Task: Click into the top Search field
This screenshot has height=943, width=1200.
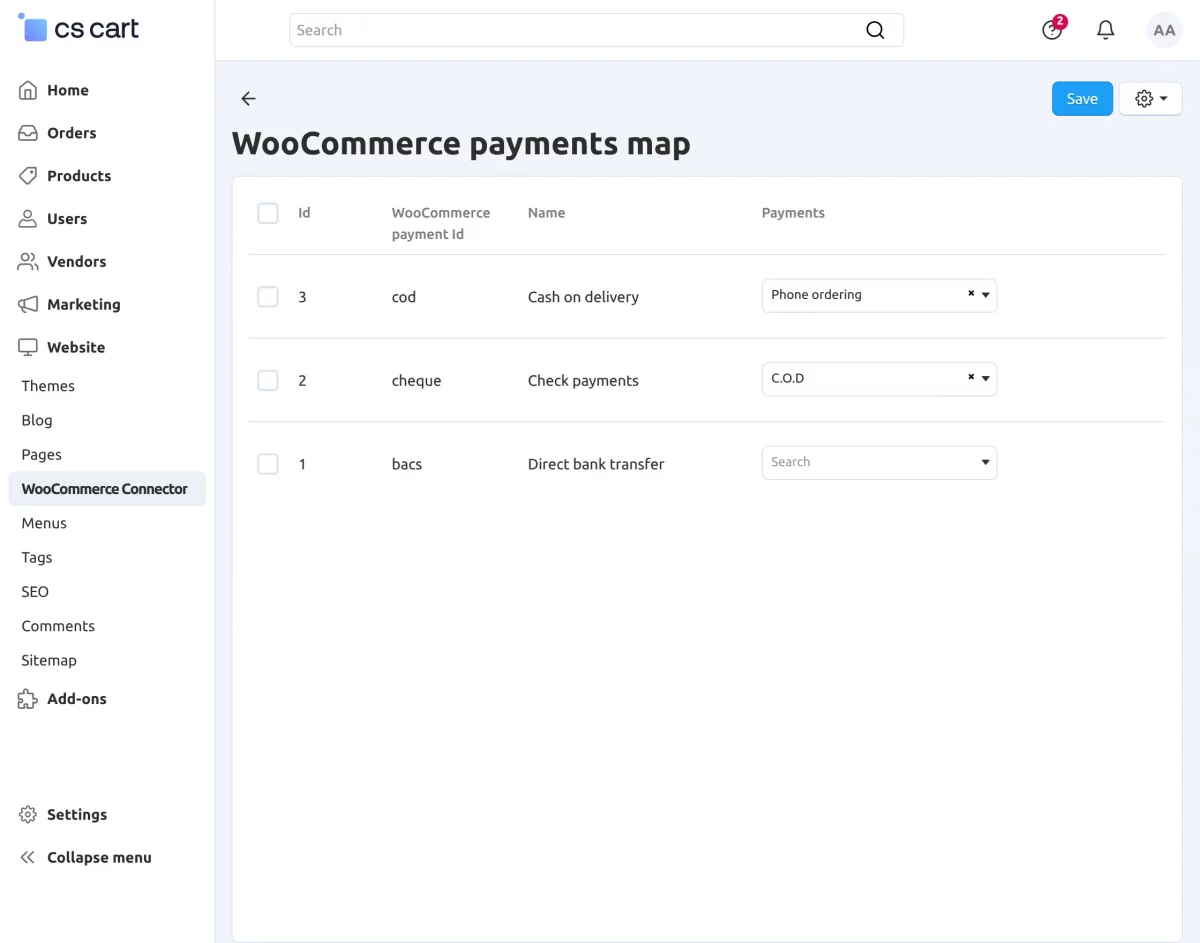Action: point(596,30)
